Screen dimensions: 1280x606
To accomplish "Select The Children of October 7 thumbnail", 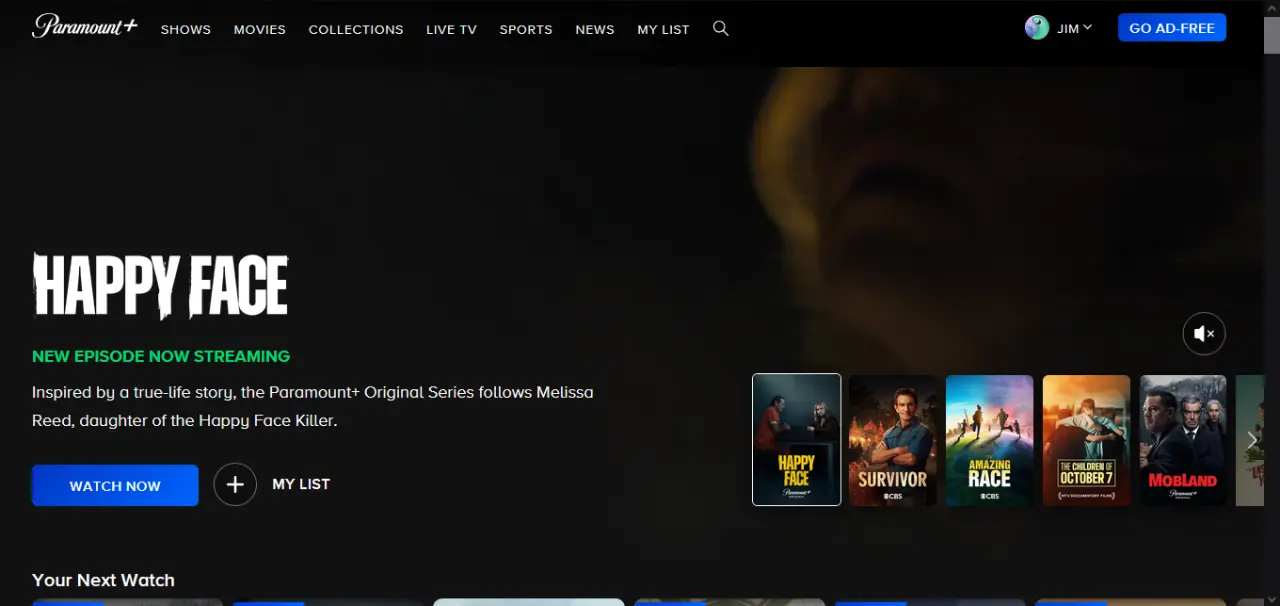I will coord(1087,440).
